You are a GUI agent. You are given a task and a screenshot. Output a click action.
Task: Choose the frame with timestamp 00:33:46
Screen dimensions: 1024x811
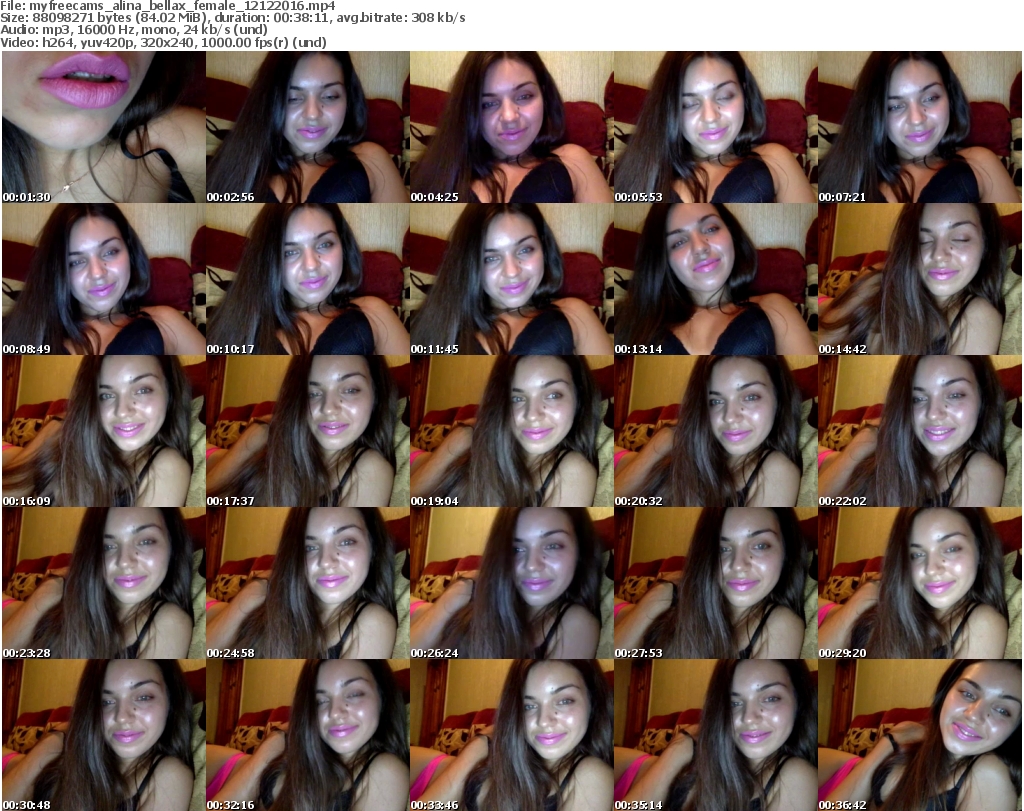point(511,735)
